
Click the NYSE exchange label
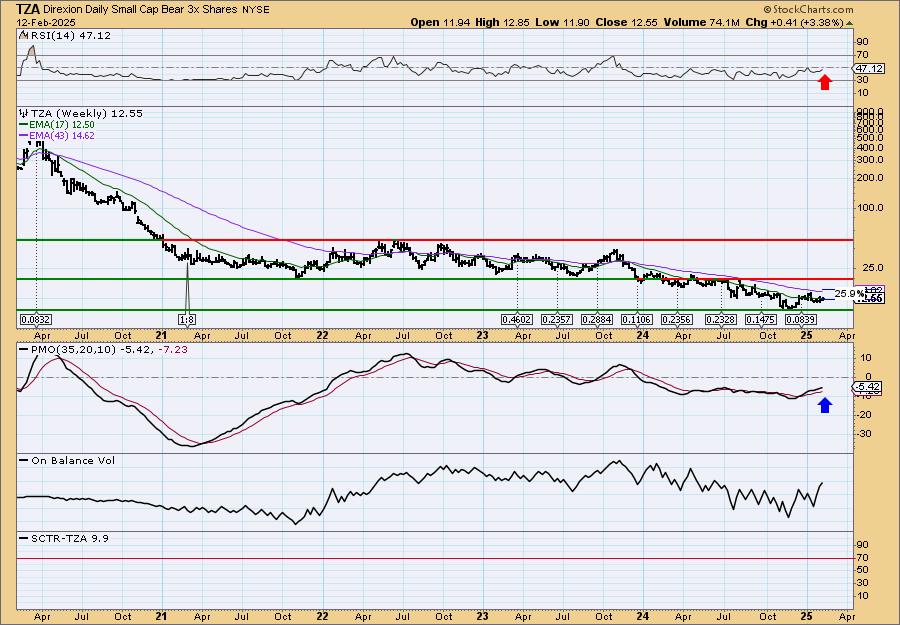(254, 9)
